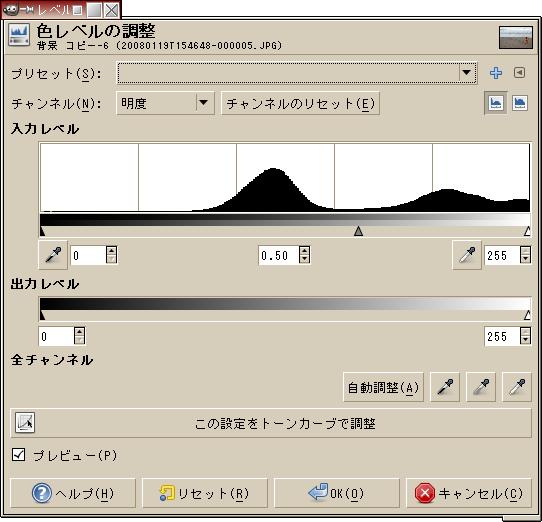542x522 pixels.
Task: Click the image preview thumbnail in header
Action: (x=516, y=37)
